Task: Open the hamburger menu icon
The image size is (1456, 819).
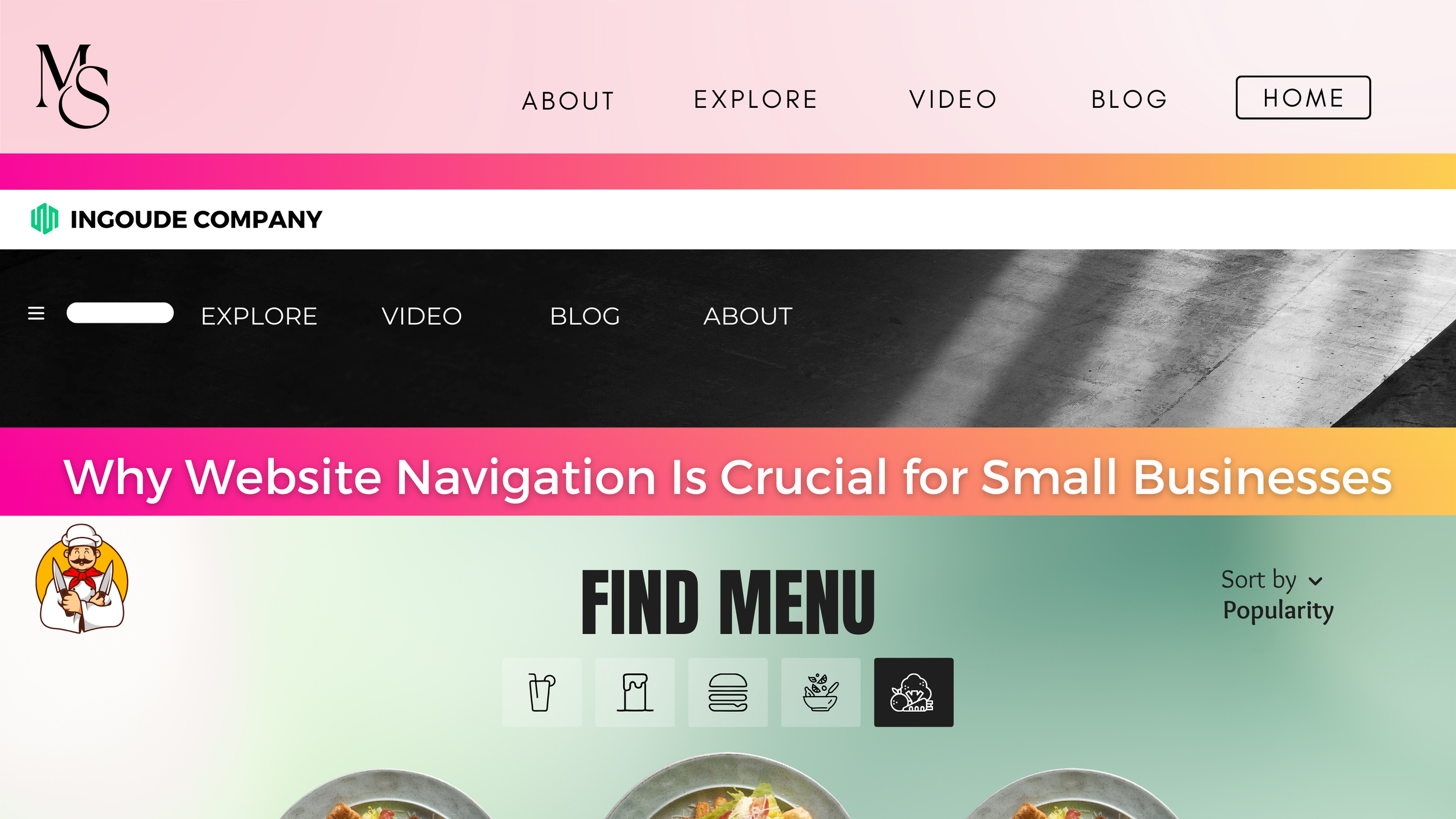Action: tap(36, 313)
